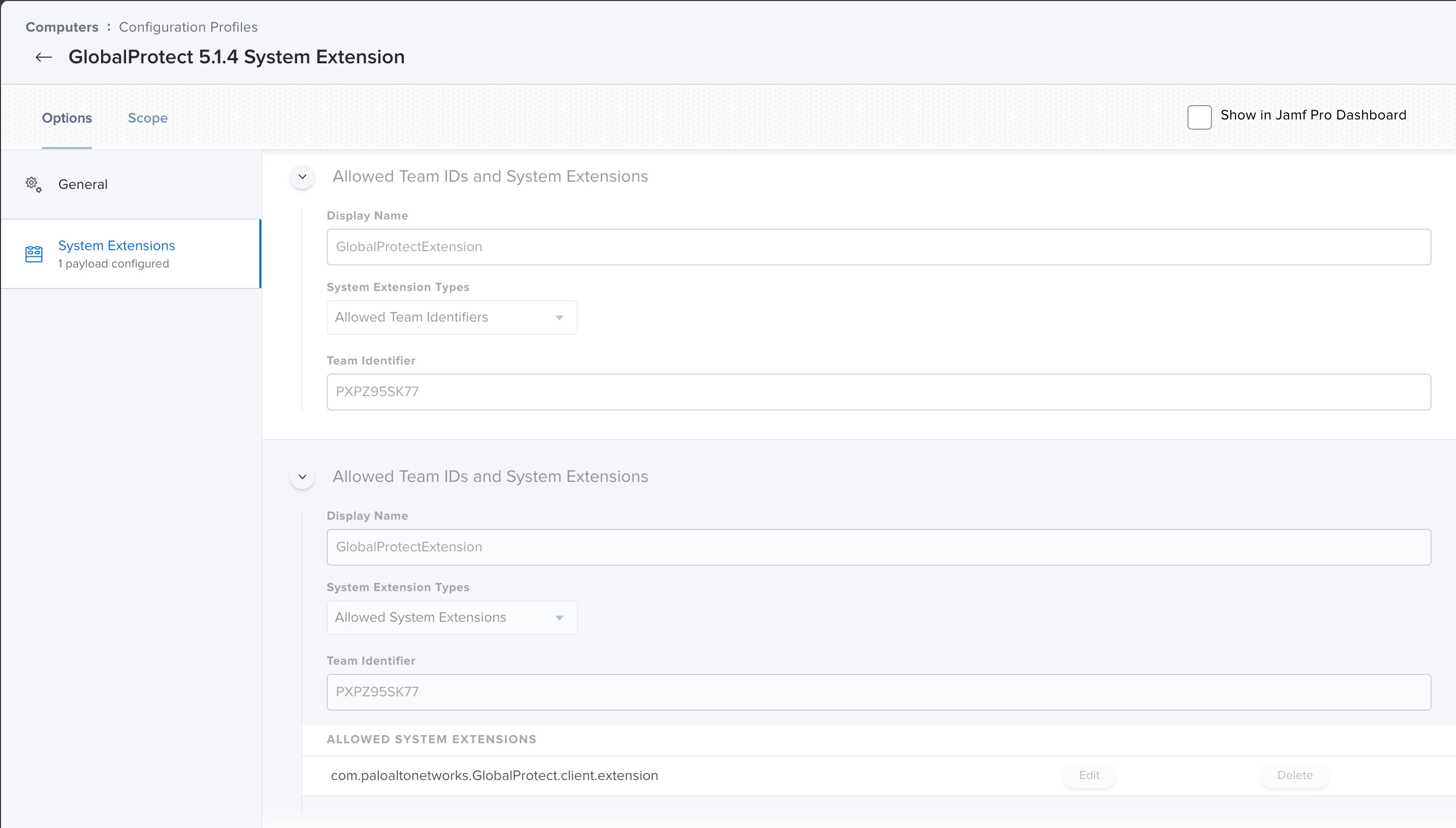The image size is (1456, 828).
Task: Collapse the second Allowed Team IDs section
Action: (303, 477)
